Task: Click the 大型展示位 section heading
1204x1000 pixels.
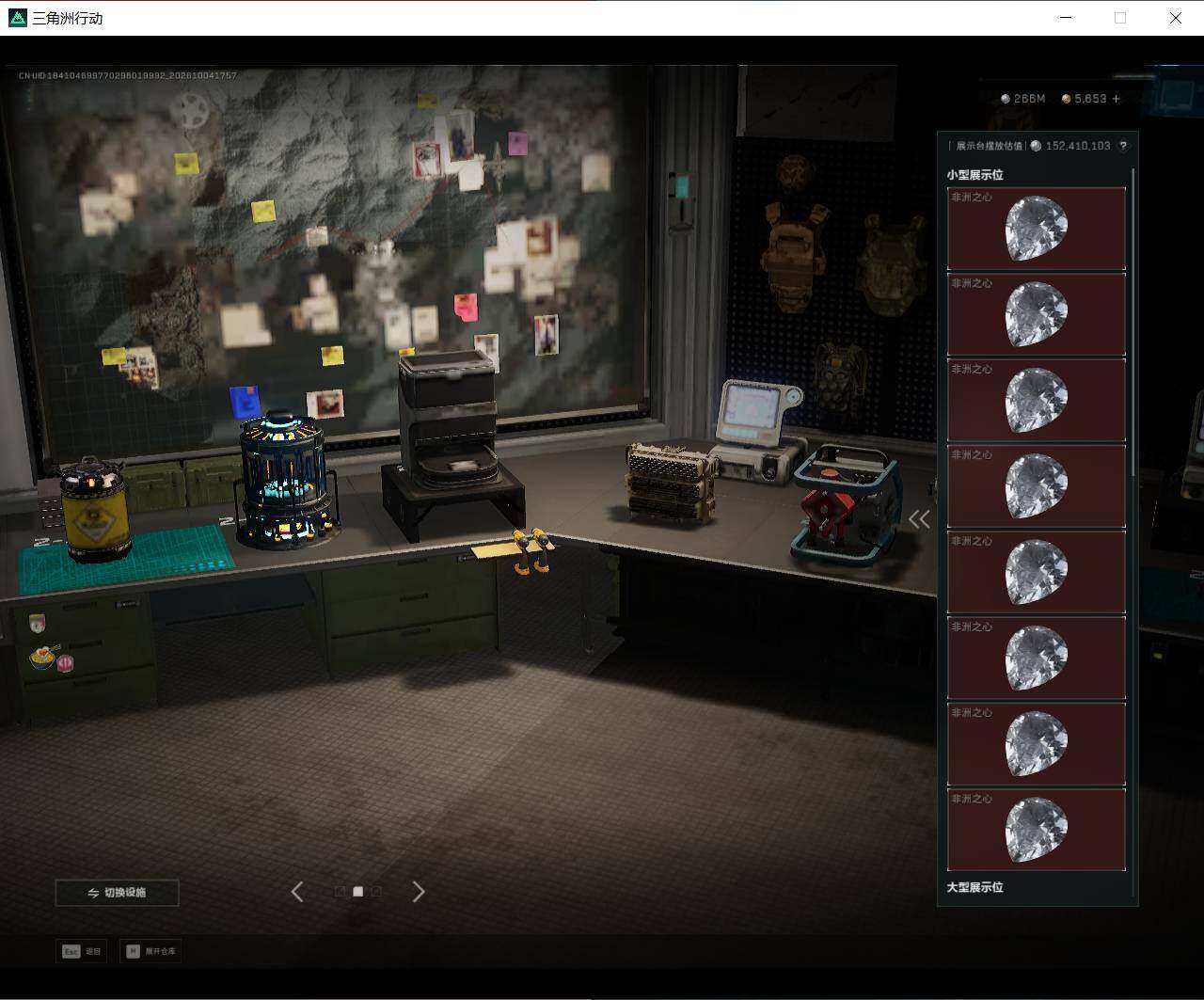Action: pyautogui.click(x=974, y=887)
